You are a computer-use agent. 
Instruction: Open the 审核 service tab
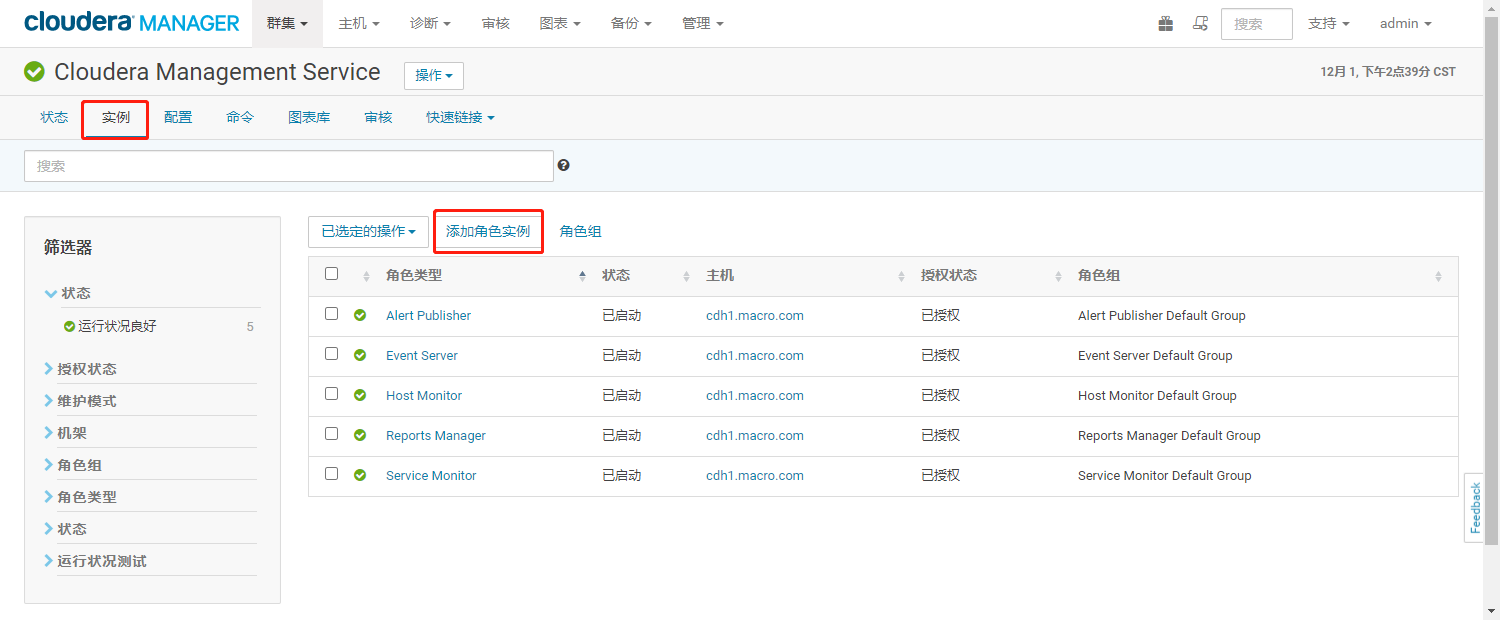click(378, 117)
